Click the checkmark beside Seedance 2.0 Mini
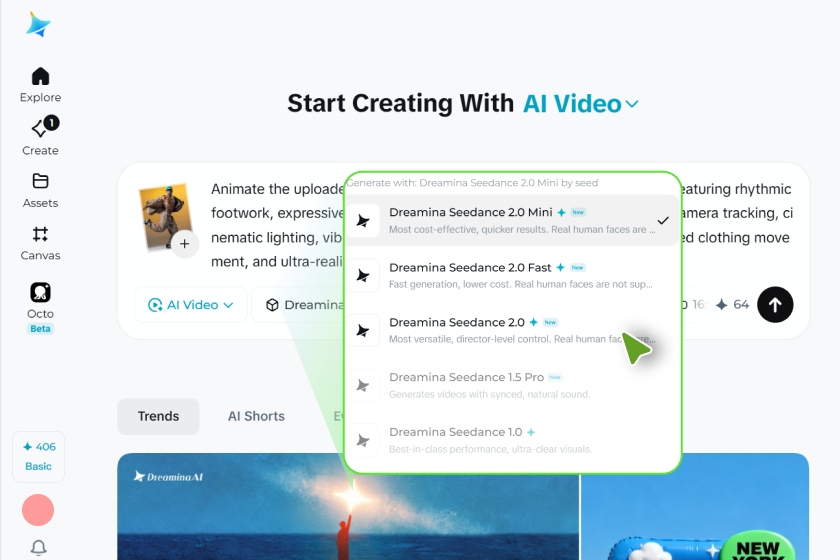 coord(663,220)
